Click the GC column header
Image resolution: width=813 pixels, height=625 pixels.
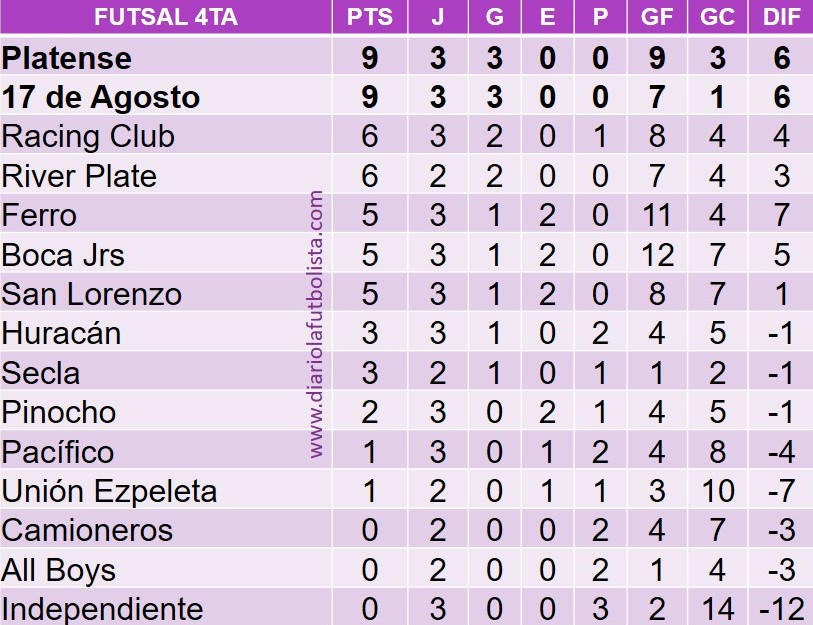coord(716,18)
